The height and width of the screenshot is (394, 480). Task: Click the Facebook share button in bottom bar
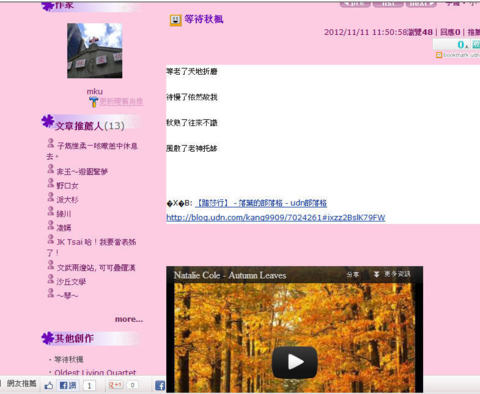(x=68, y=386)
